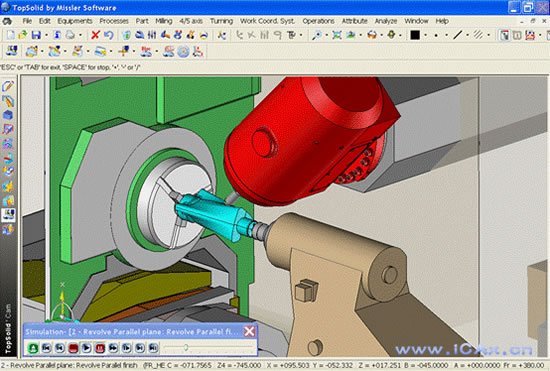The image size is (550, 371).
Task: Click the point style dot icon
Action: tap(436, 35)
